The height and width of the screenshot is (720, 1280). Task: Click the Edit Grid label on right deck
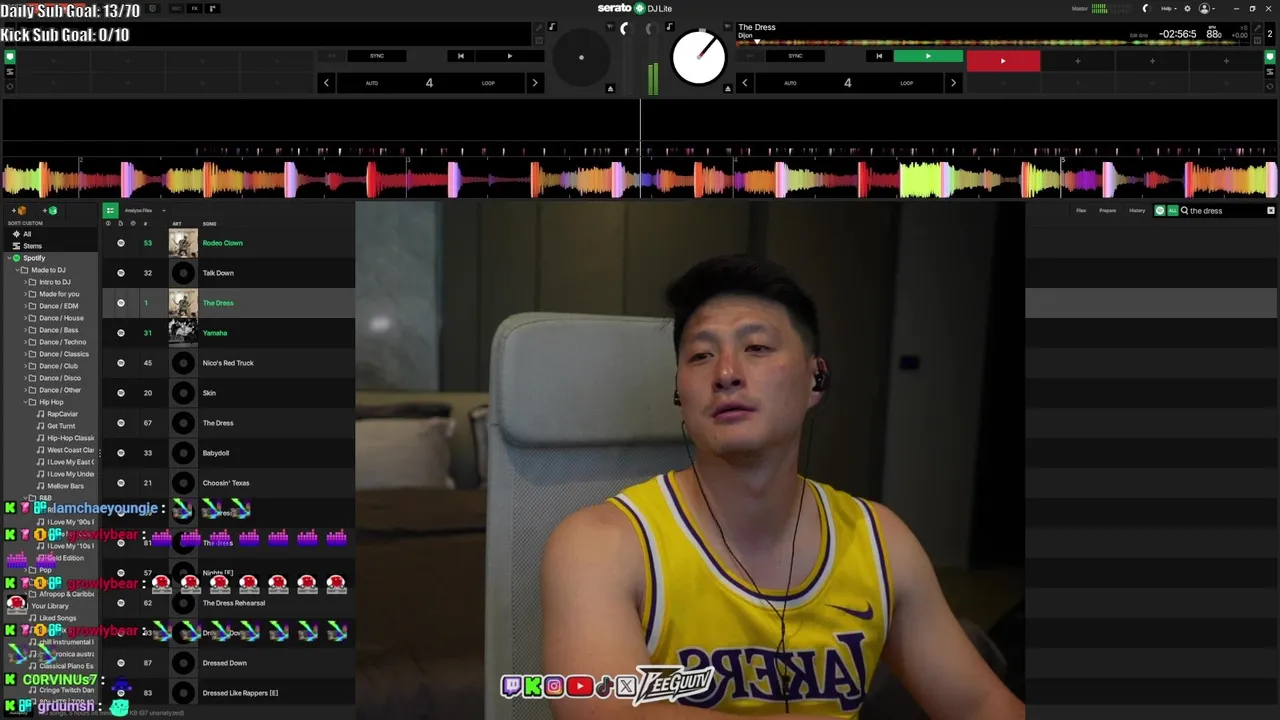click(1138, 35)
